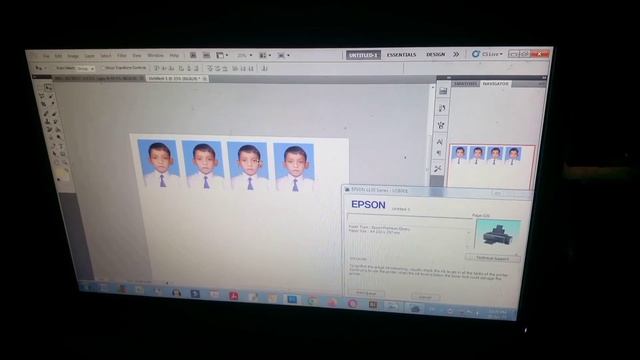Open the Filter menu
This screenshot has width=640, height=360.
tap(122, 56)
